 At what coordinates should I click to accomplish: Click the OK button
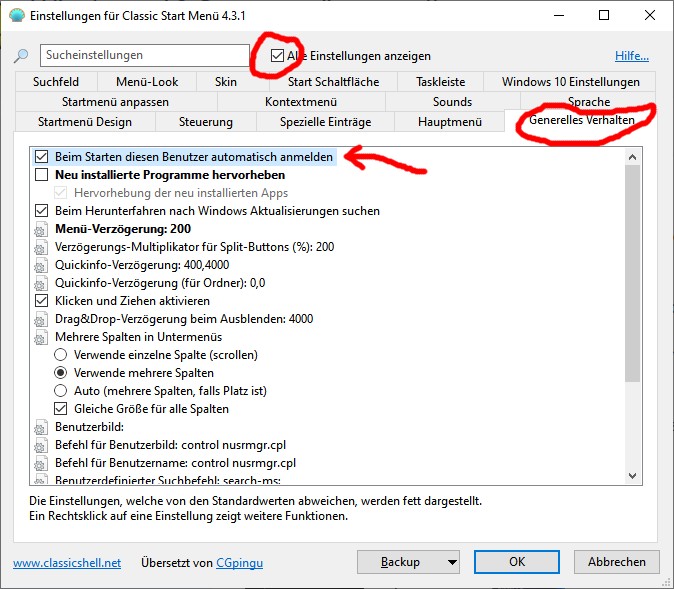tap(517, 562)
